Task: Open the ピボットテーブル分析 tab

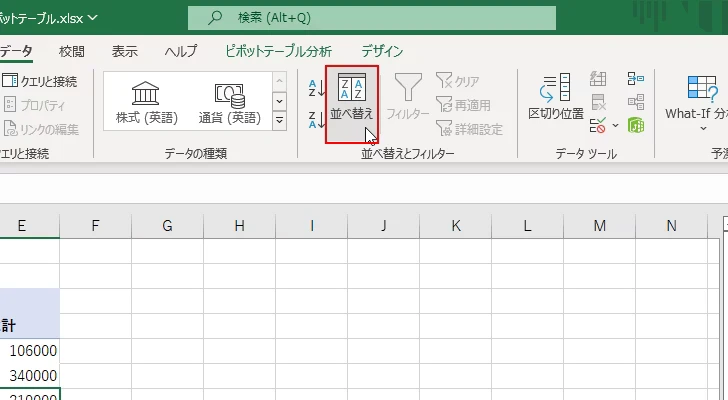Action: click(x=279, y=51)
